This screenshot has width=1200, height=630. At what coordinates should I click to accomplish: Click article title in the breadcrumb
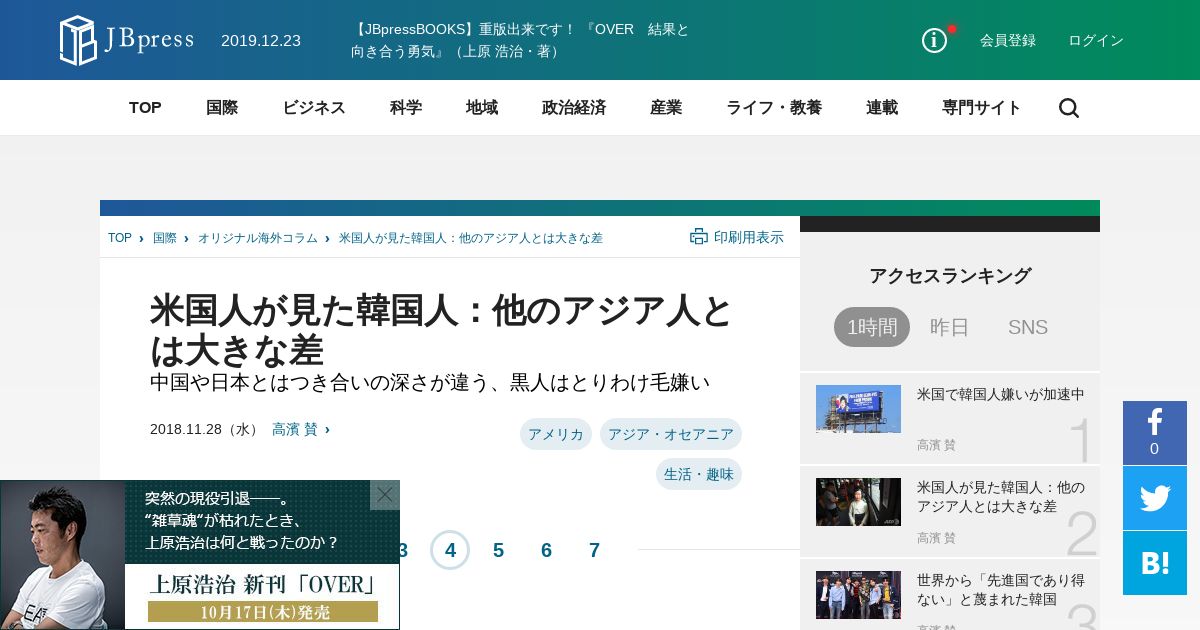471,238
